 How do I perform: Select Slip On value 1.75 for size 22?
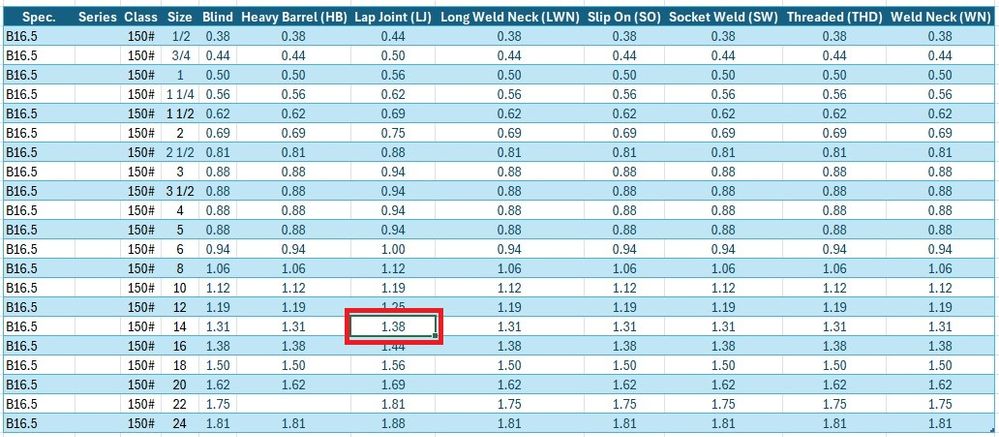[x=624, y=404]
